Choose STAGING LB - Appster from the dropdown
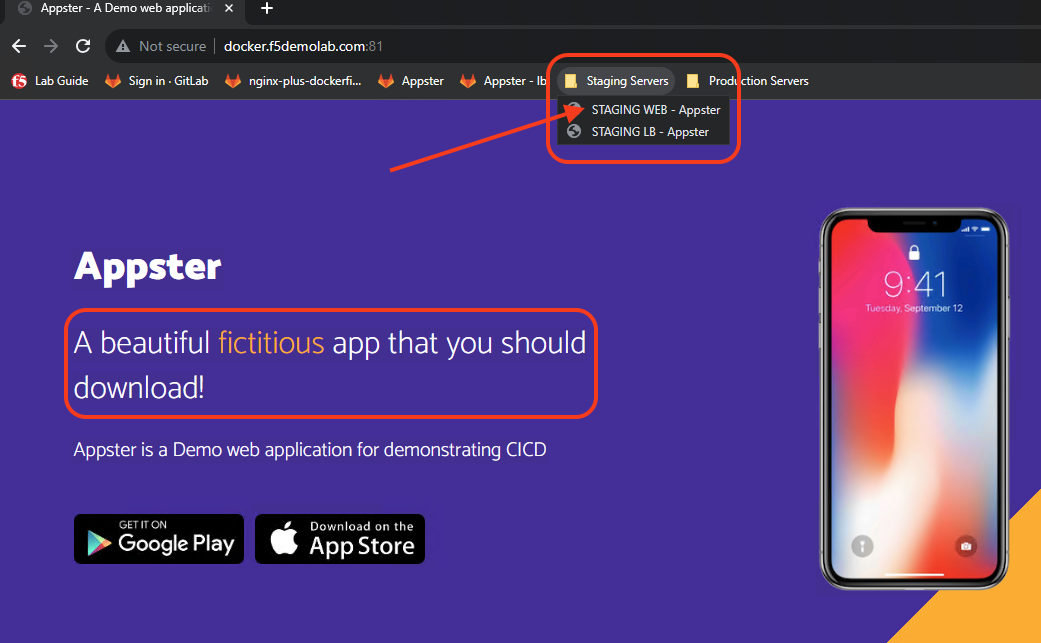Screen dimensions: 1041x643 click(x=643, y=132)
